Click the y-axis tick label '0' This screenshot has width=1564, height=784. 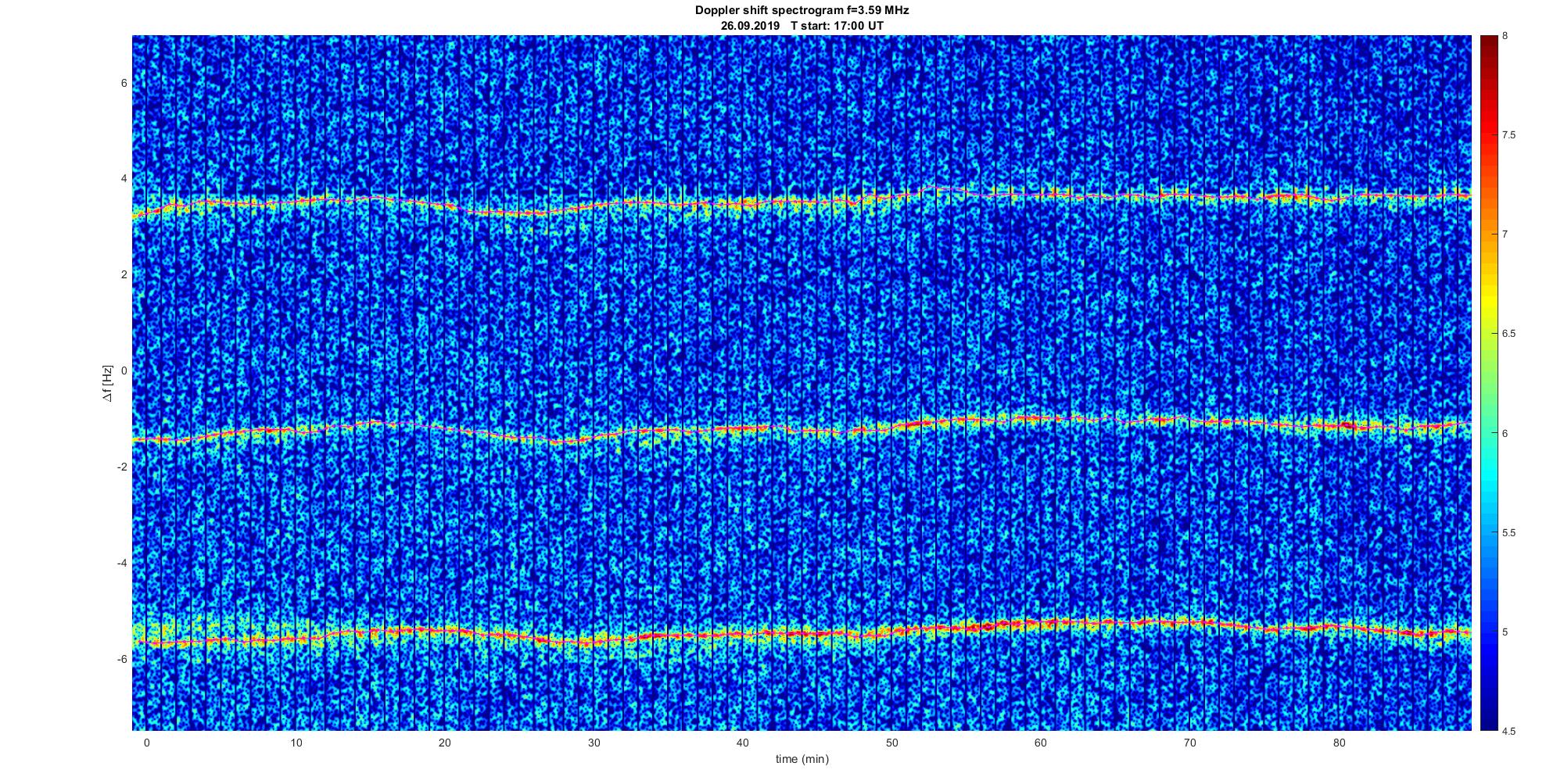pyautogui.click(x=124, y=371)
